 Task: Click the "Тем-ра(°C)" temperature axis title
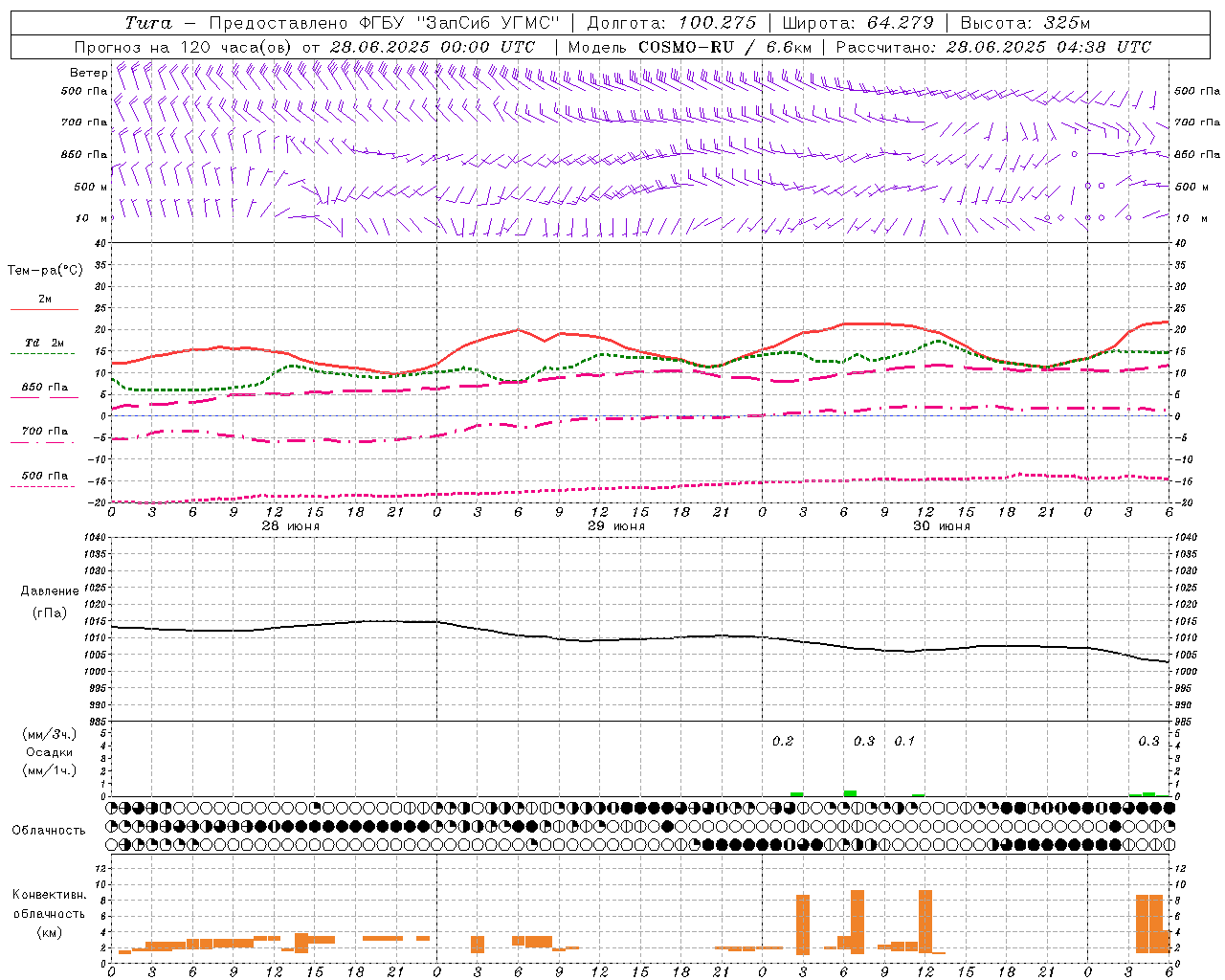tap(45, 271)
